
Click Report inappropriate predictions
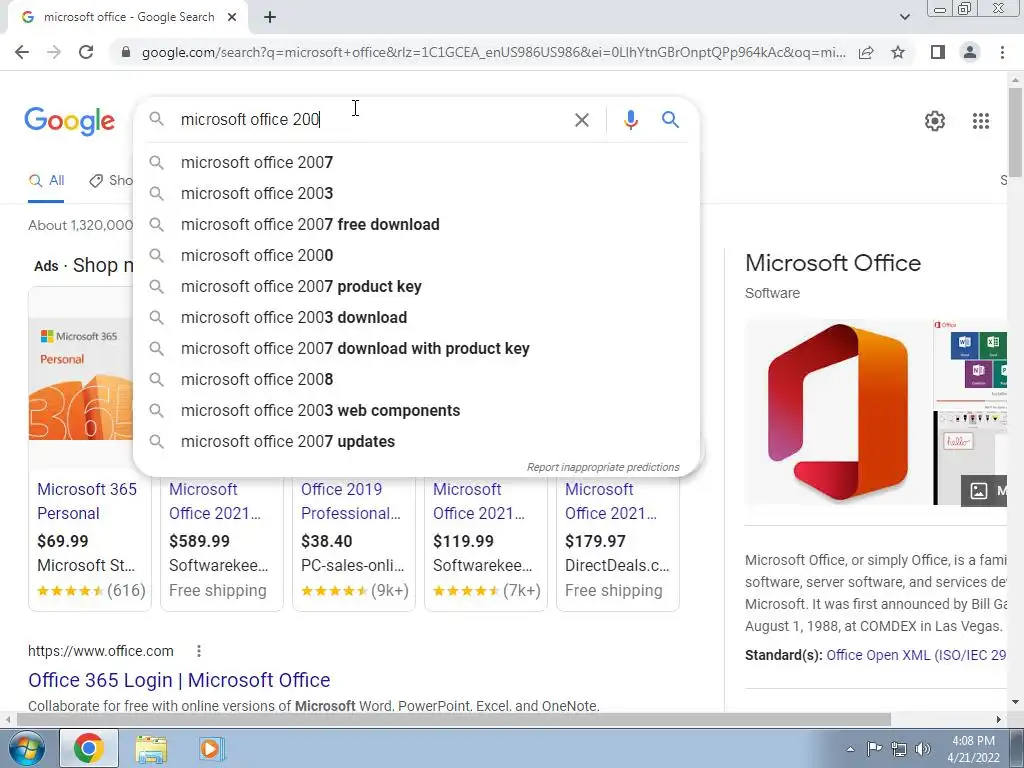click(603, 467)
